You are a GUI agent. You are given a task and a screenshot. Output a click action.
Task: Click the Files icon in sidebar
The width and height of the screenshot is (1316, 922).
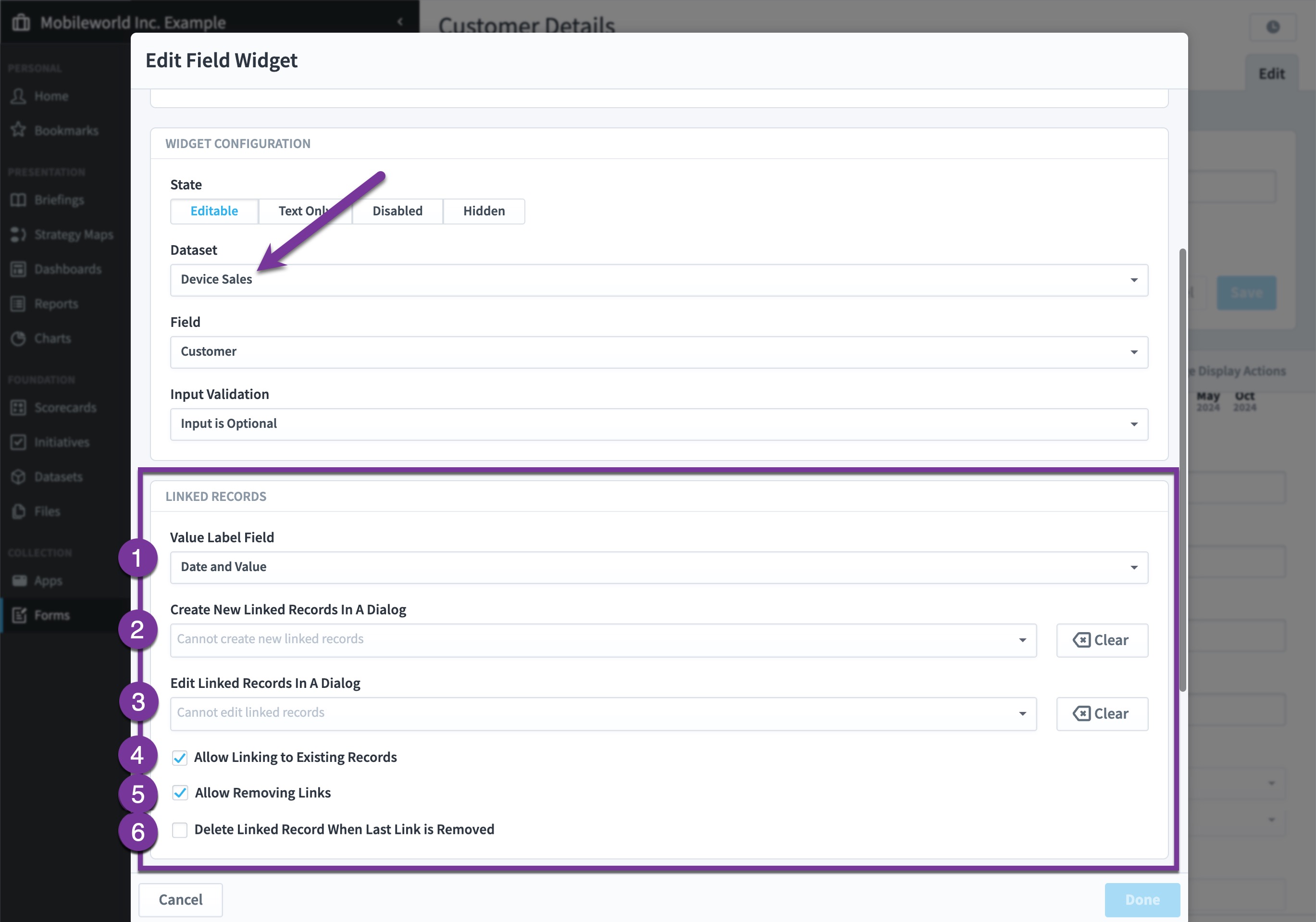coord(18,511)
